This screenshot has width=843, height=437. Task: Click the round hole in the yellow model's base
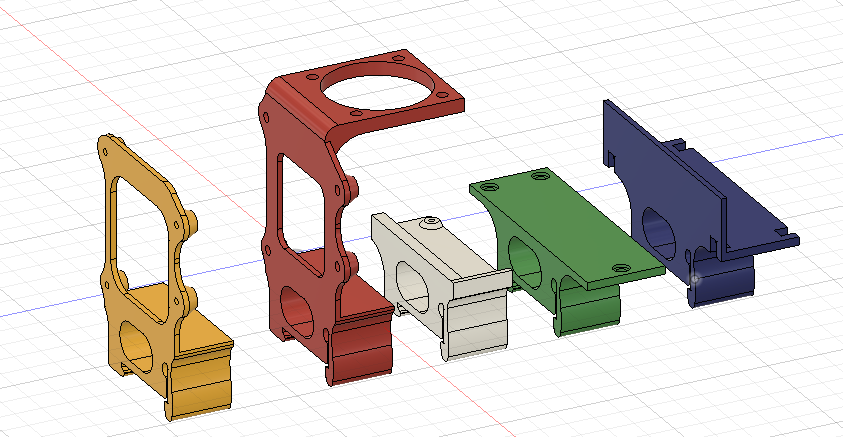(135, 347)
